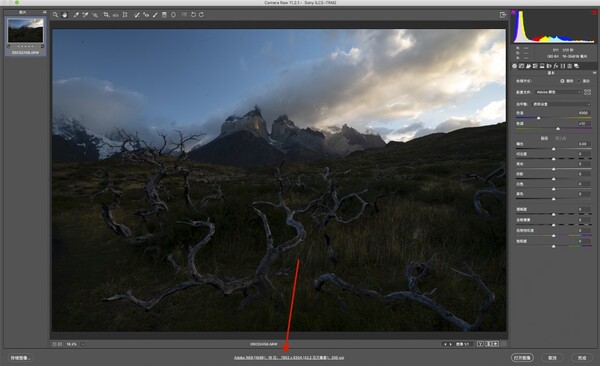Select the Color treatment radio button
The height and width of the screenshot is (366, 600).
[x=562, y=81]
